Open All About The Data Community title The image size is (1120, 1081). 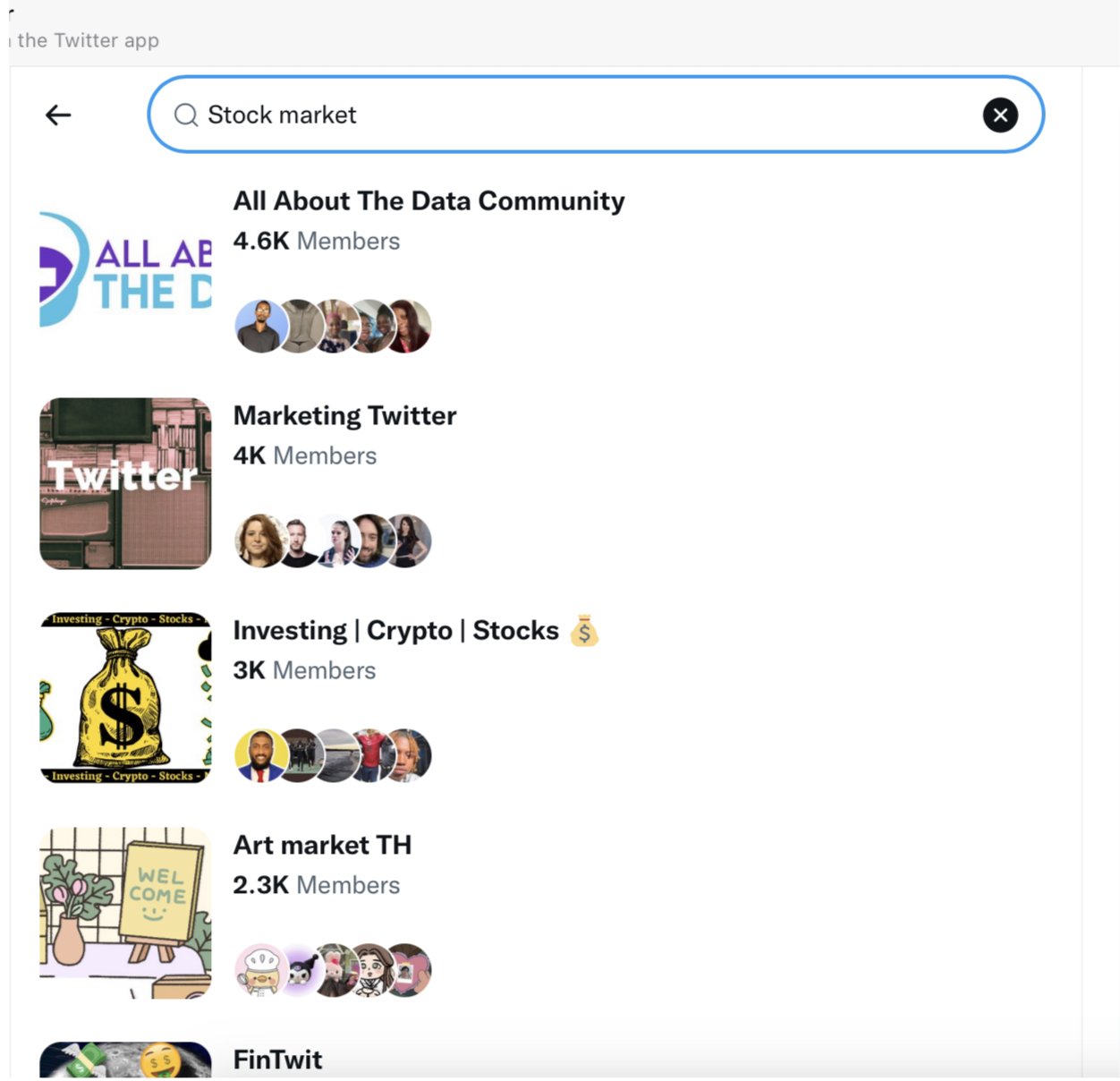click(428, 200)
